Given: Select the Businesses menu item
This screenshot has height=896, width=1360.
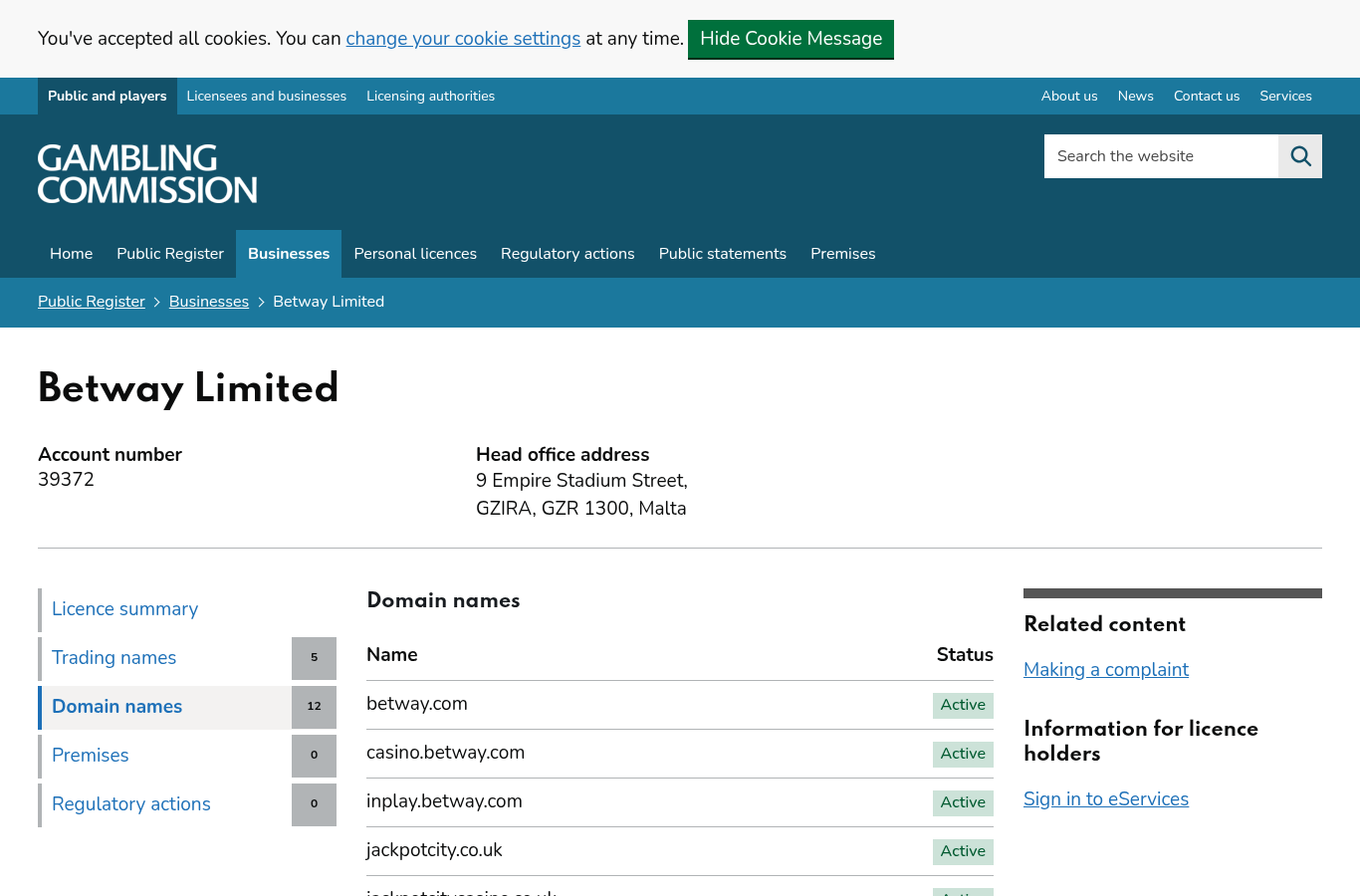Looking at the screenshot, I should click(289, 254).
